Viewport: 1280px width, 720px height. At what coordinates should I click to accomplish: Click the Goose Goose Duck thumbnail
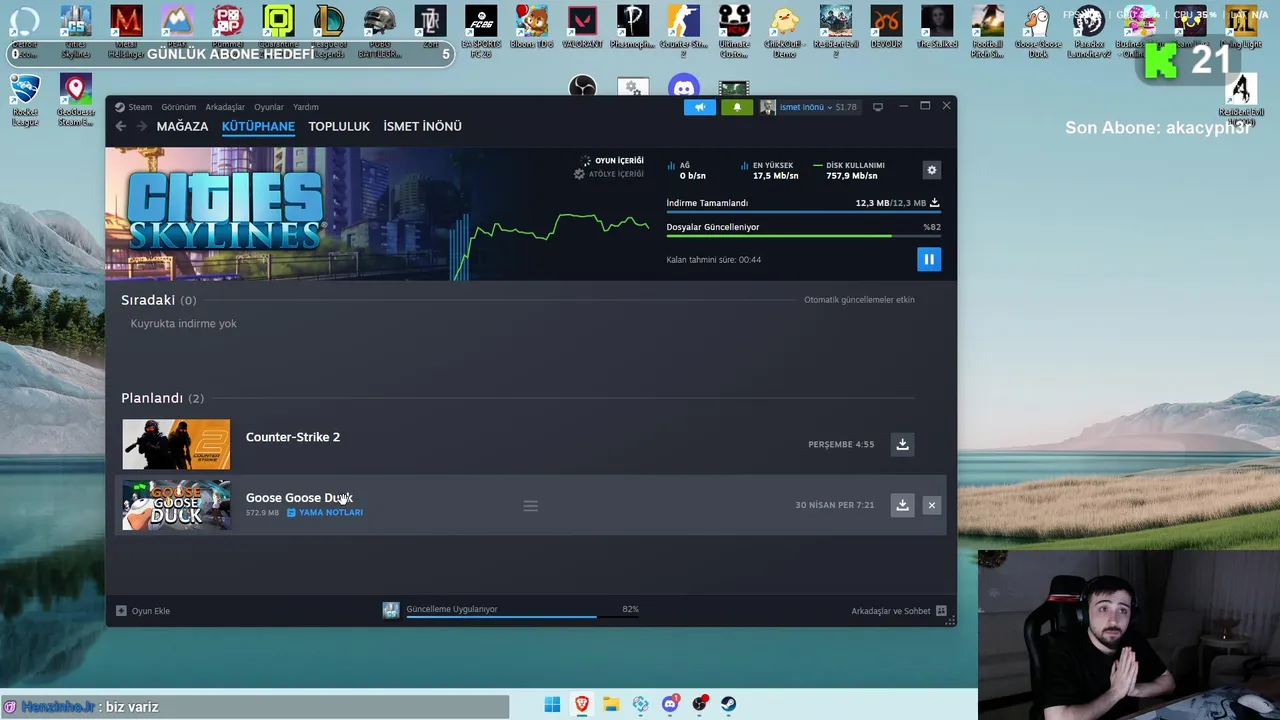tap(176, 505)
